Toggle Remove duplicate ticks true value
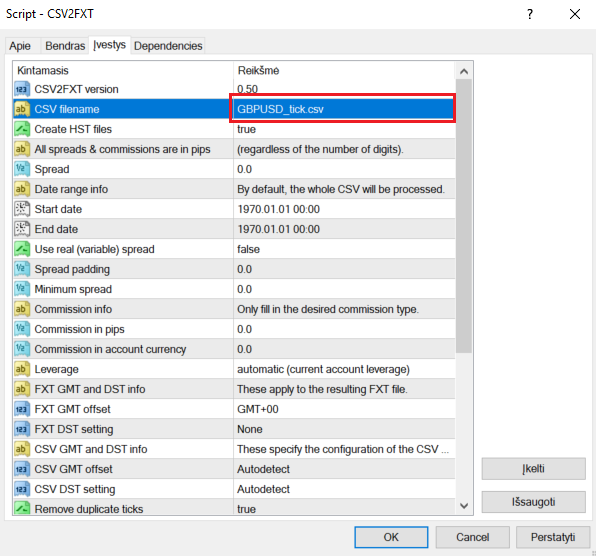596x556 pixels. coord(344,508)
